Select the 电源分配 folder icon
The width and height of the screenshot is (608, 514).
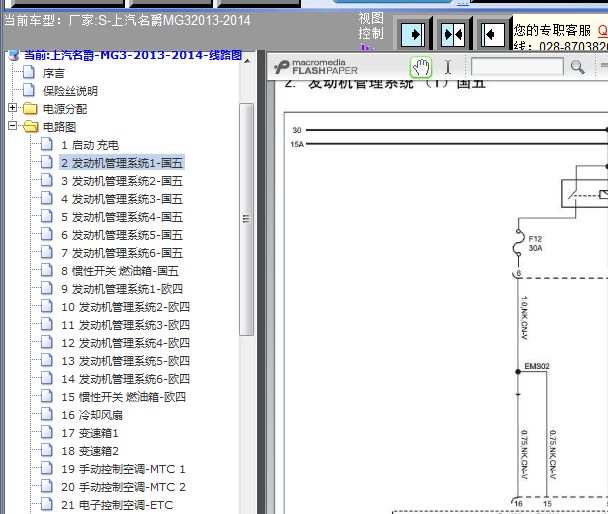[30, 109]
